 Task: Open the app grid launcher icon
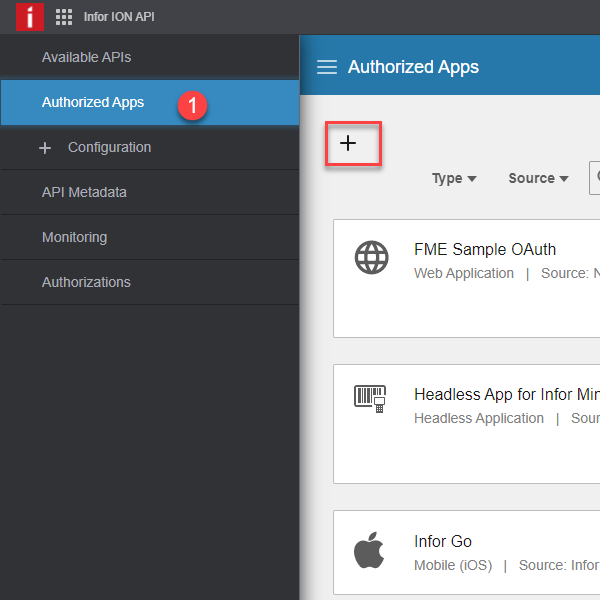click(64, 17)
